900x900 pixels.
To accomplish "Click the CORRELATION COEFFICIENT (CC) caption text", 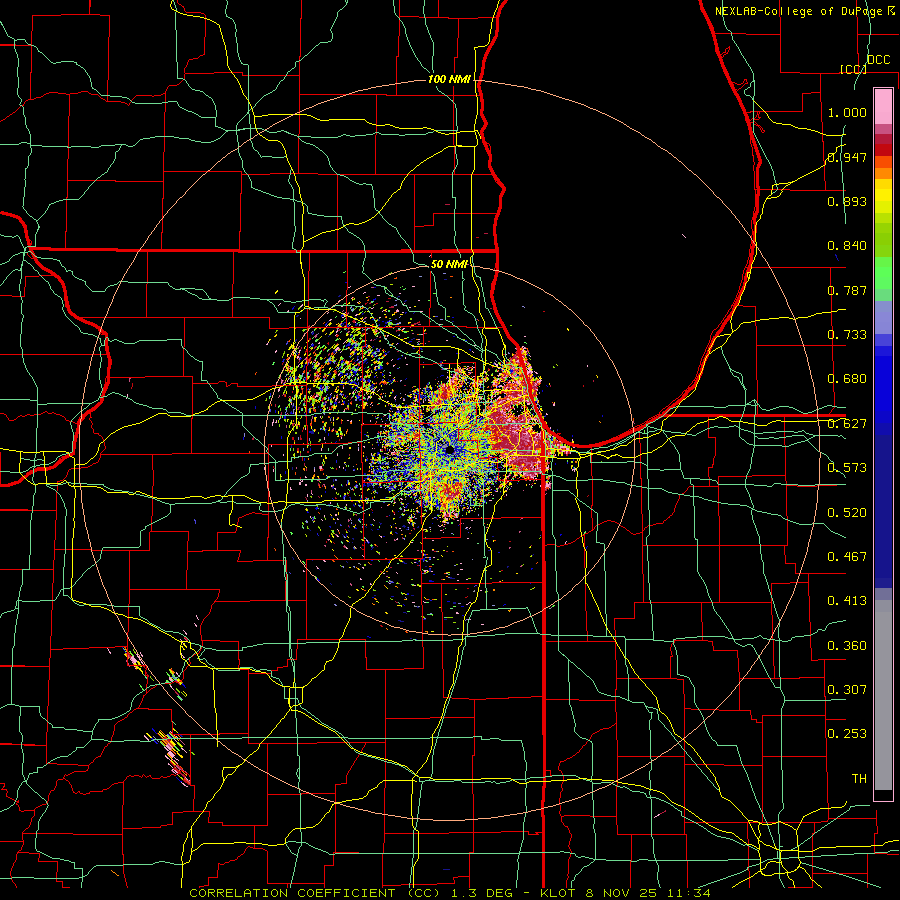I will [315, 893].
